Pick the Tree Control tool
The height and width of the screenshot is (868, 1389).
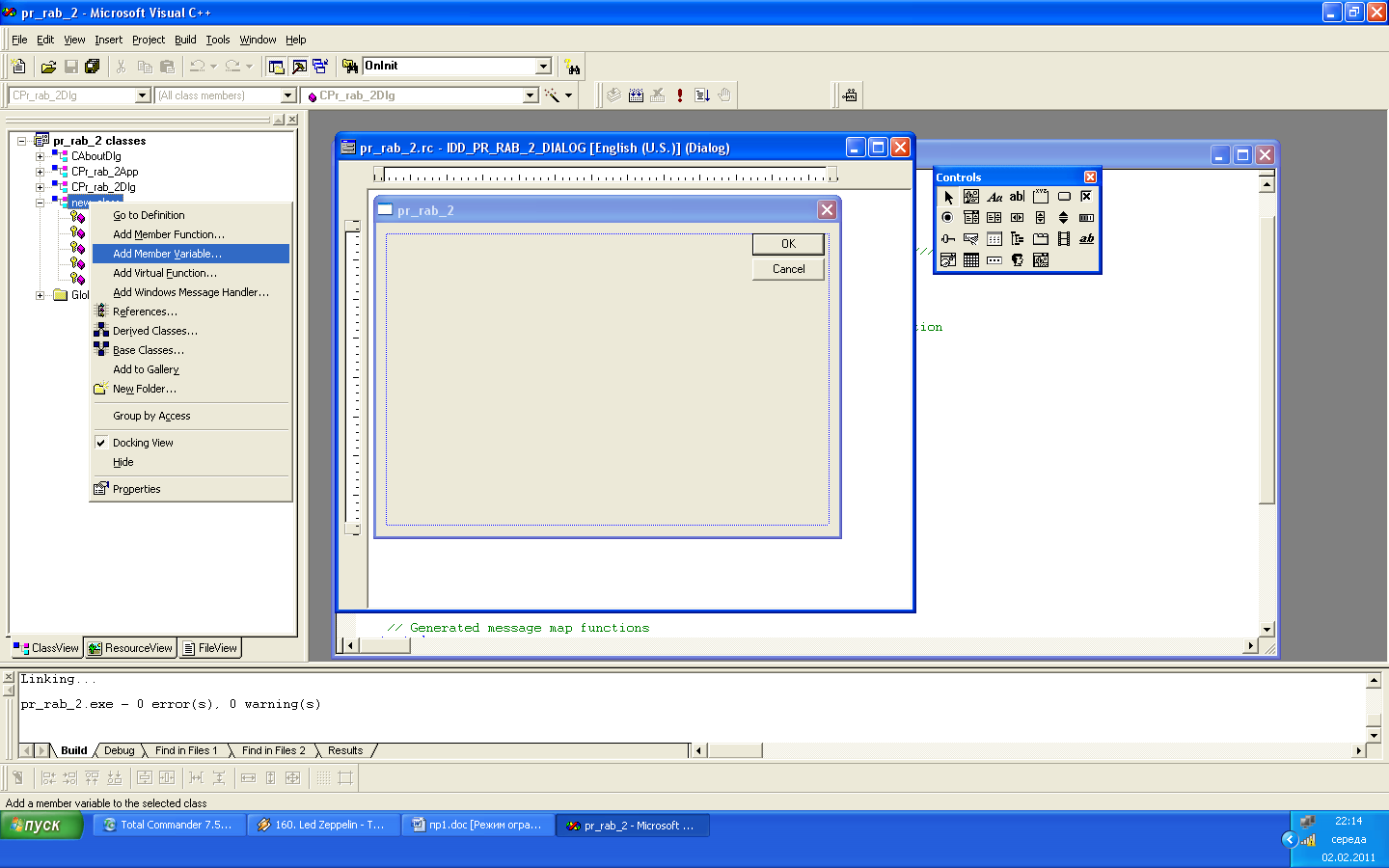tap(1018, 239)
